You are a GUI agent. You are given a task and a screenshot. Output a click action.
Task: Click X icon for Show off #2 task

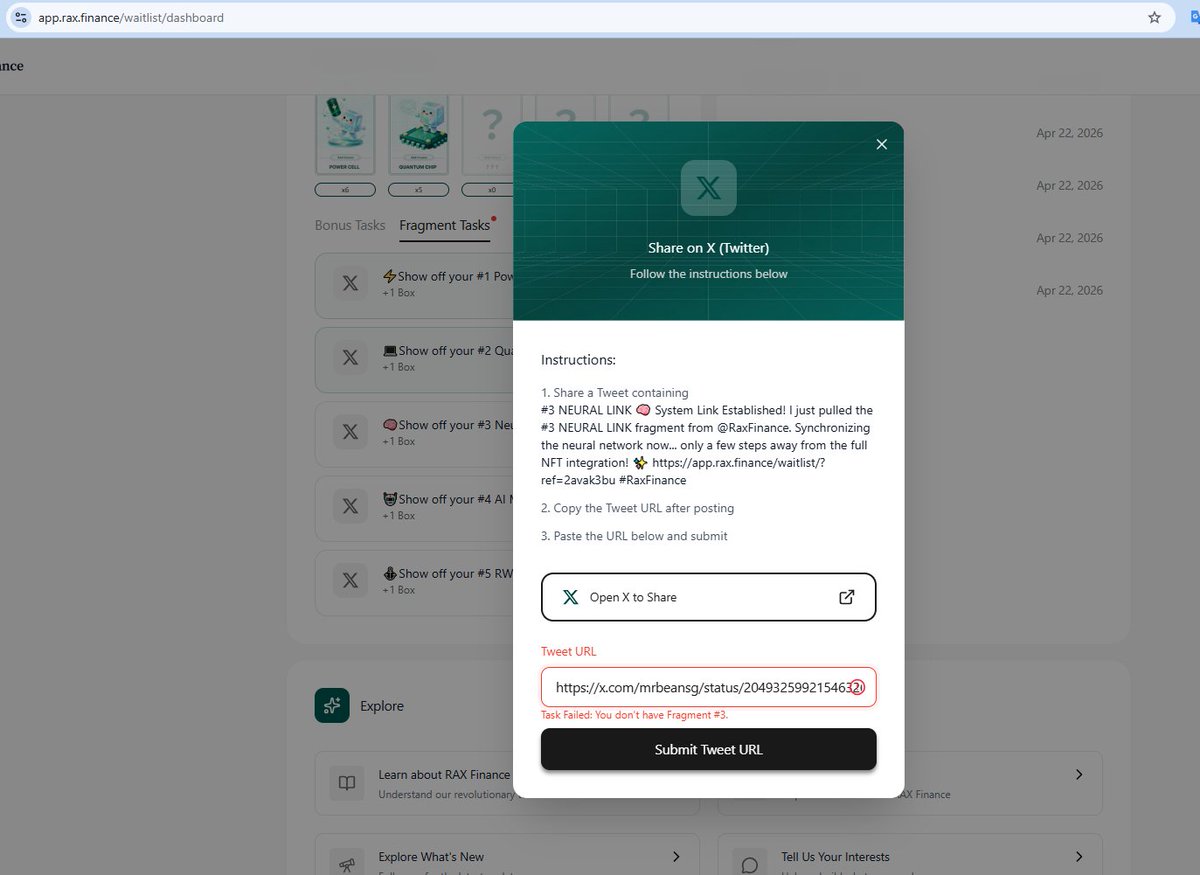click(x=350, y=359)
